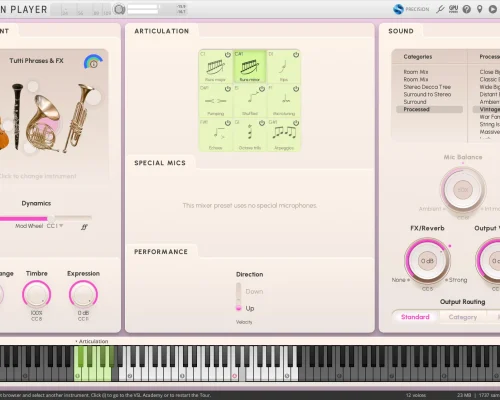
Task: Toggle power for the Arpeggios cell
Action: click(296, 123)
